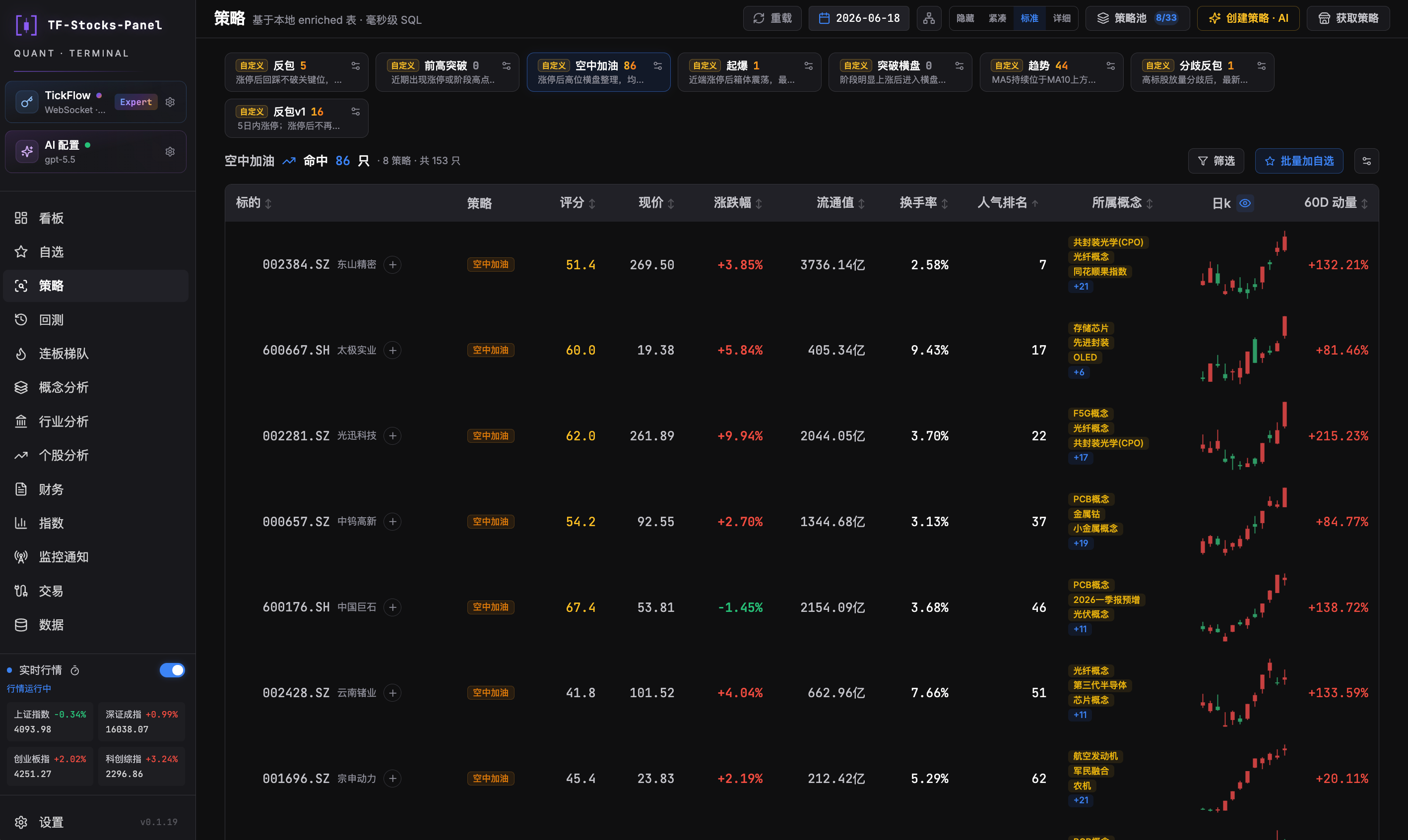Open settings sliders on 反包 5 card
The image size is (1408, 840).
[x=356, y=65]
